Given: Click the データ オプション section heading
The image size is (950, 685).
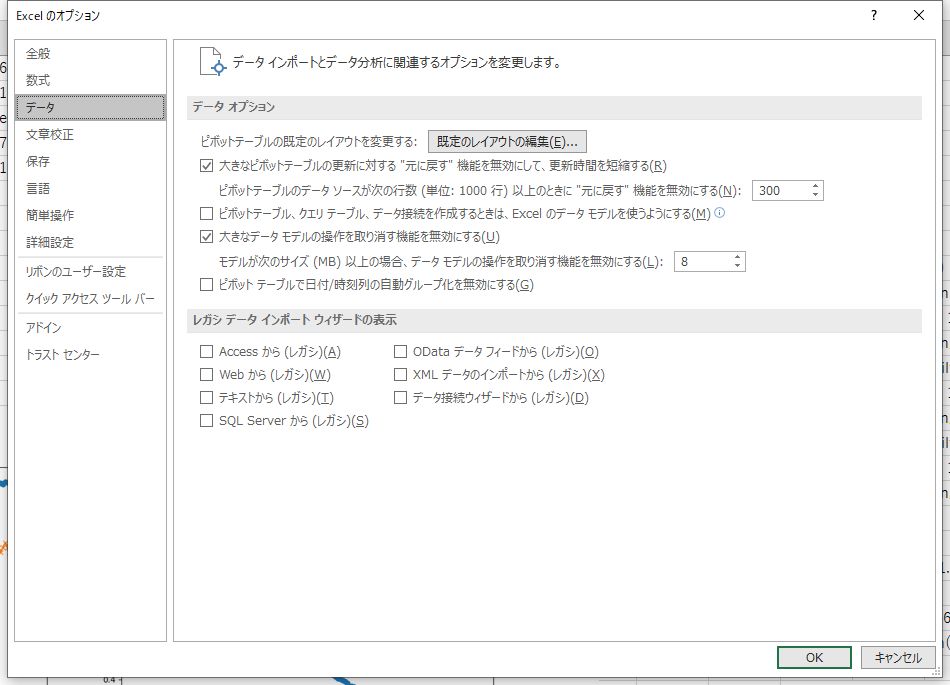Looking at the screenshot, I should coord(234,107).
